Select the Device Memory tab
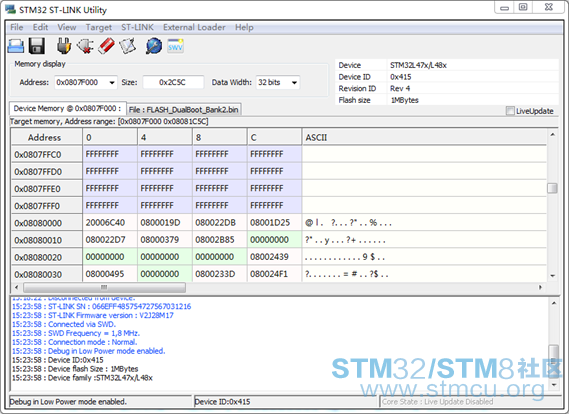Image resolution: width=569 pixels, height=414 pixels. coord(67,108)
